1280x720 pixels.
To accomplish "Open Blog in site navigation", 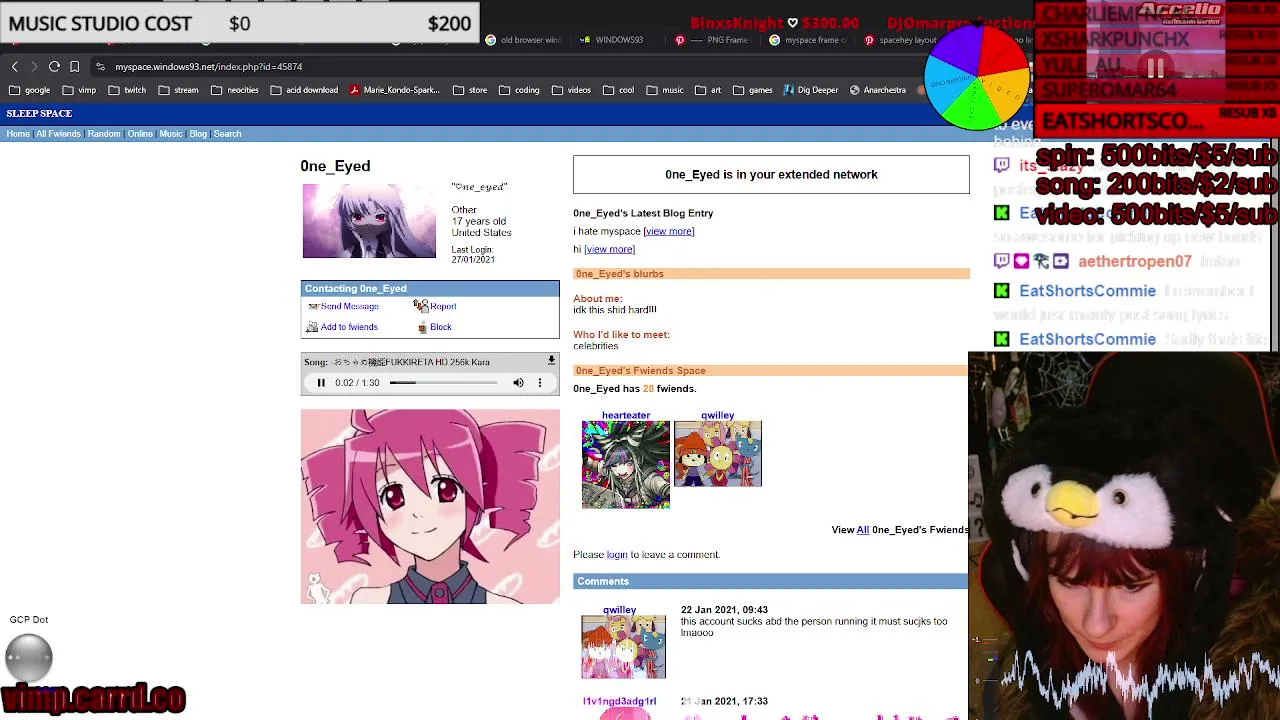I will [198, 134].
